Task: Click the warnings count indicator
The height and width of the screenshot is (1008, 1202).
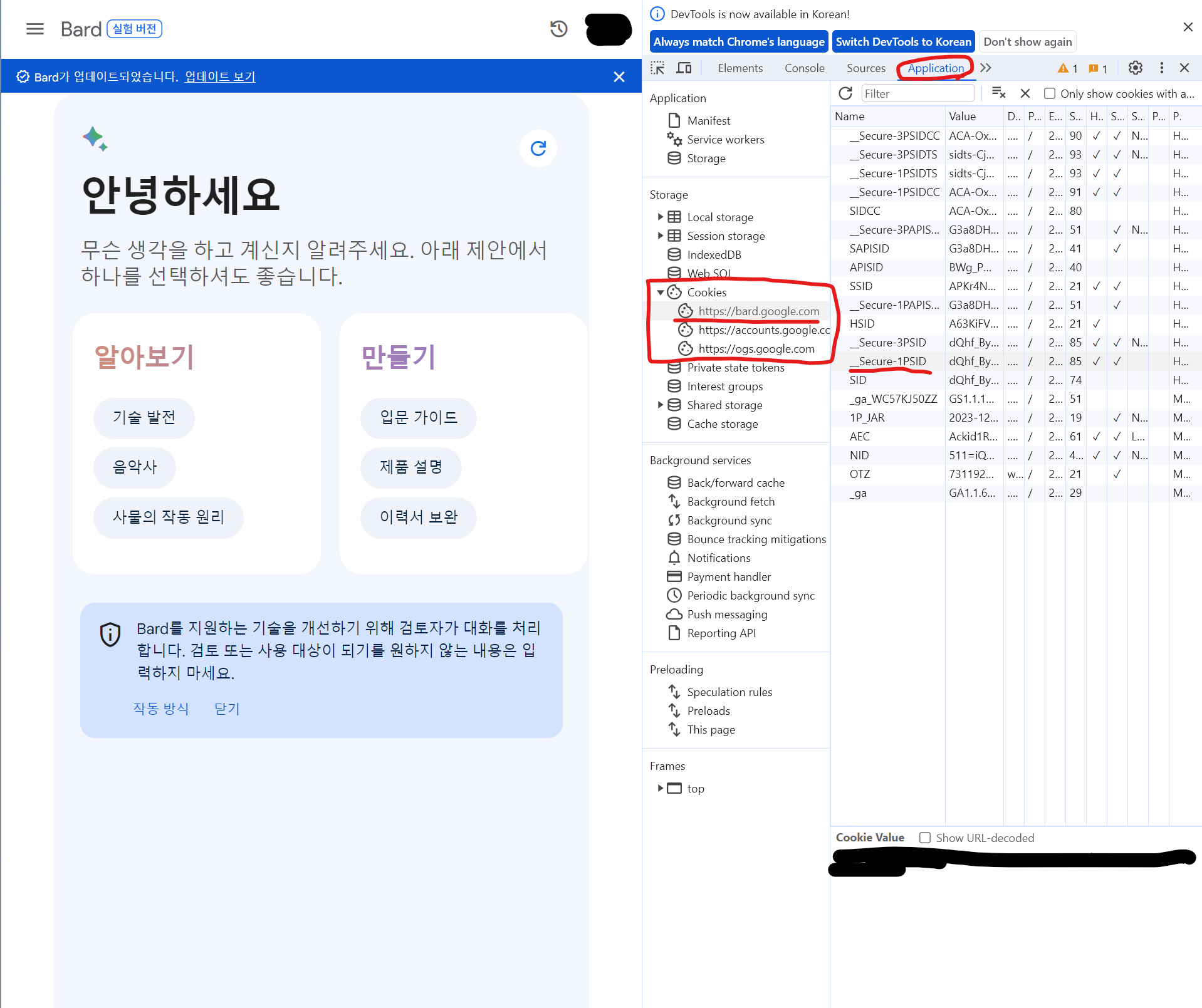Action: (x=1068, y=68)
